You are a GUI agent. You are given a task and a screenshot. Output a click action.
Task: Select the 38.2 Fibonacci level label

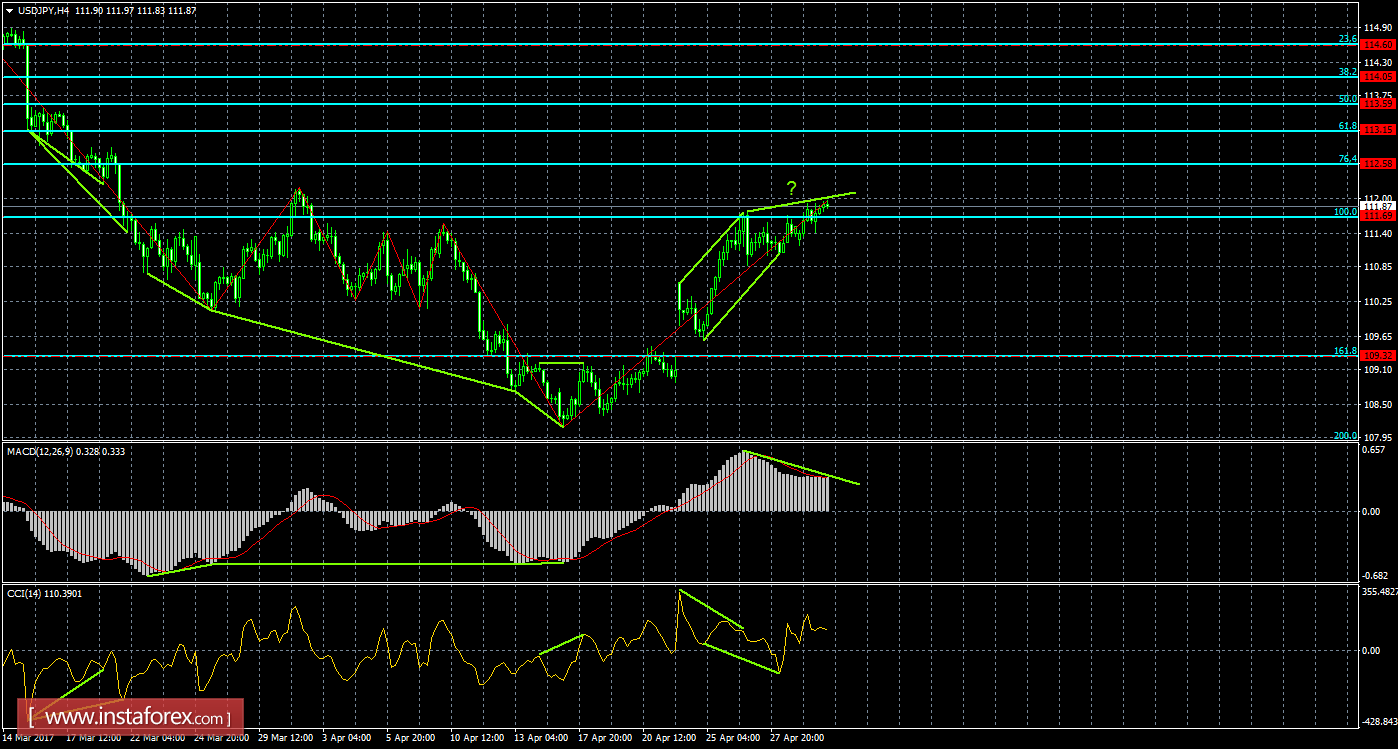click(x=1347, y=72)
